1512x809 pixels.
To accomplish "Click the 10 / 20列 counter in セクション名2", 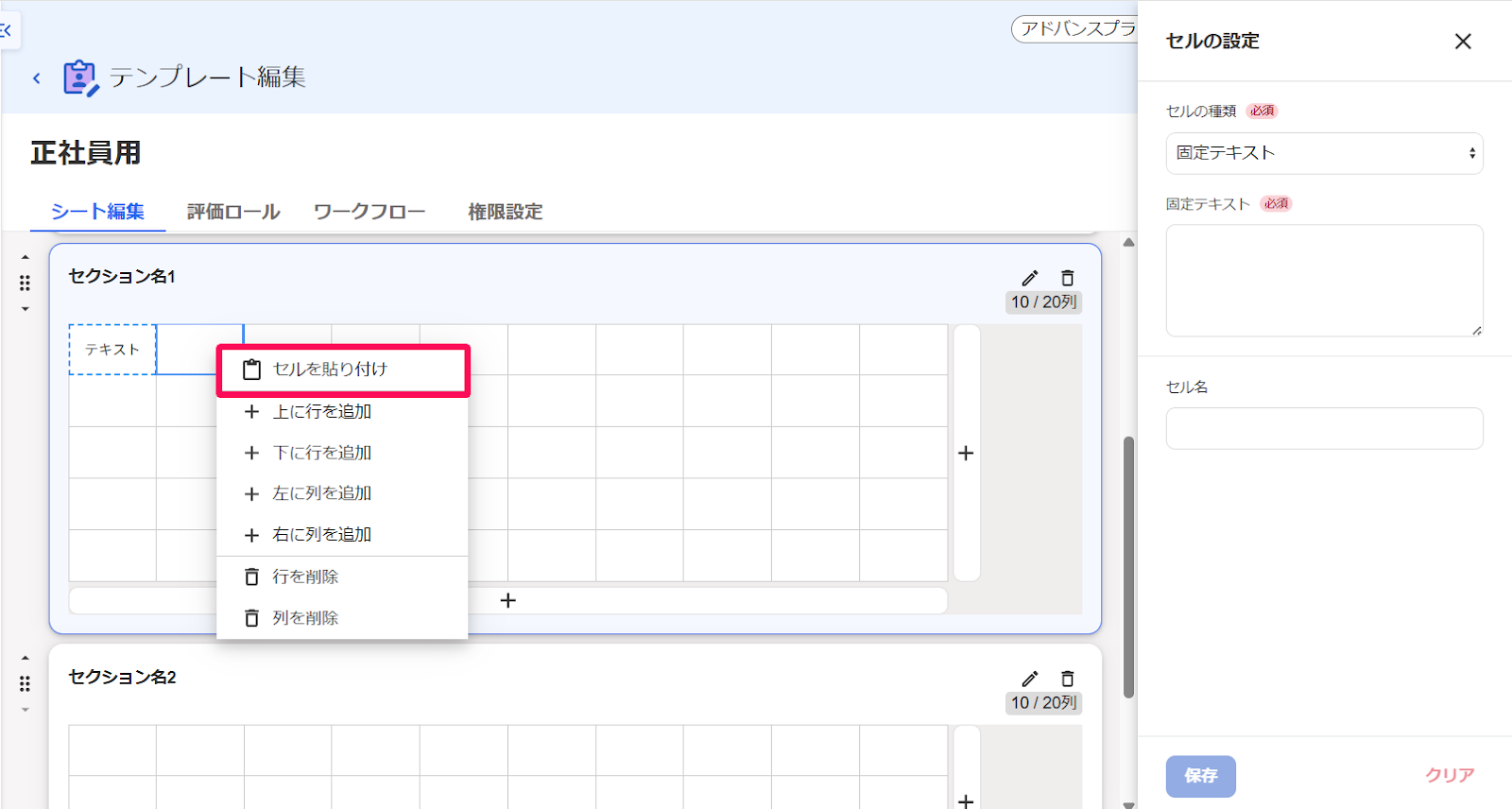I will (1043, 703).
